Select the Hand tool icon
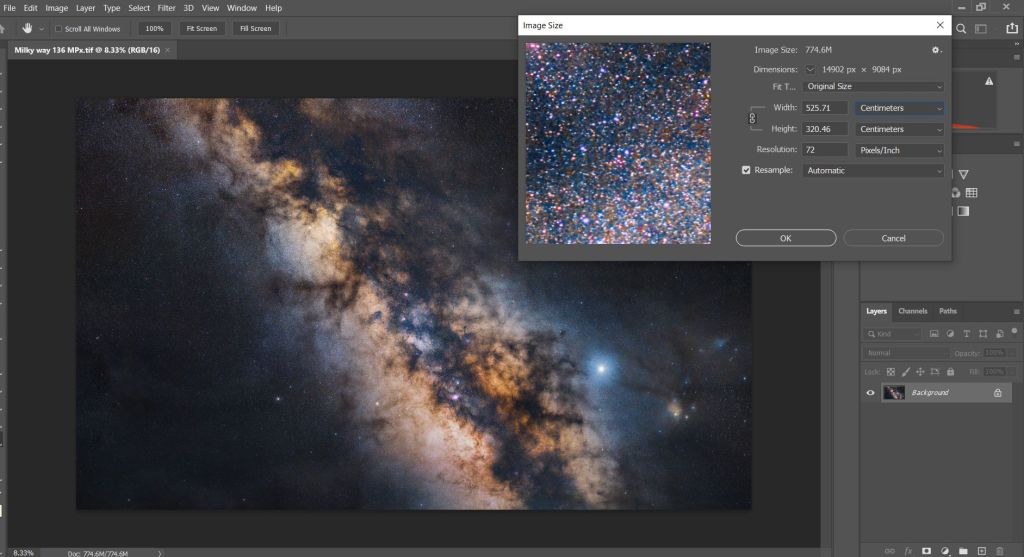The image size is (1024, 557). pyautogui.click(x=27, y=28)
